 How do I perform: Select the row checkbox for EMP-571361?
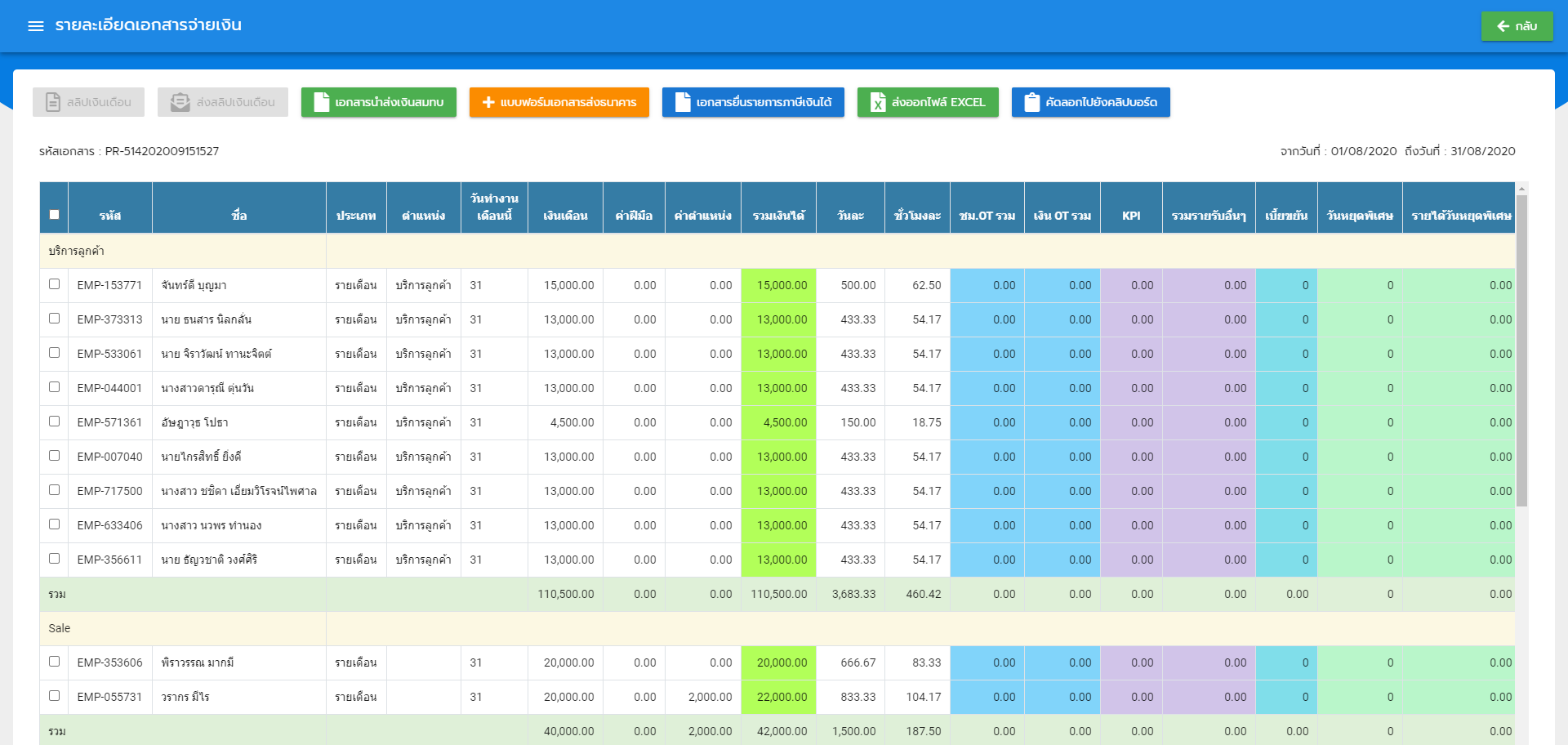[x=54, y=422]
